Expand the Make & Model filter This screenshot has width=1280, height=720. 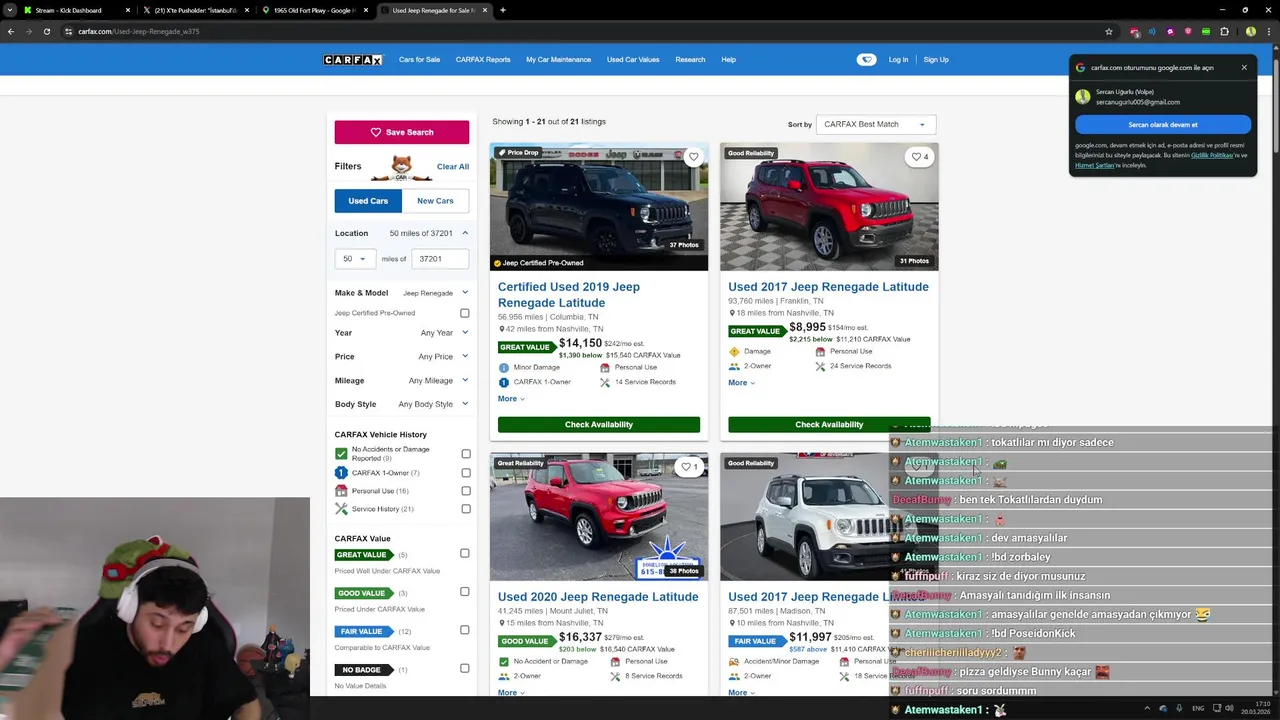click(x=465, y=293)
